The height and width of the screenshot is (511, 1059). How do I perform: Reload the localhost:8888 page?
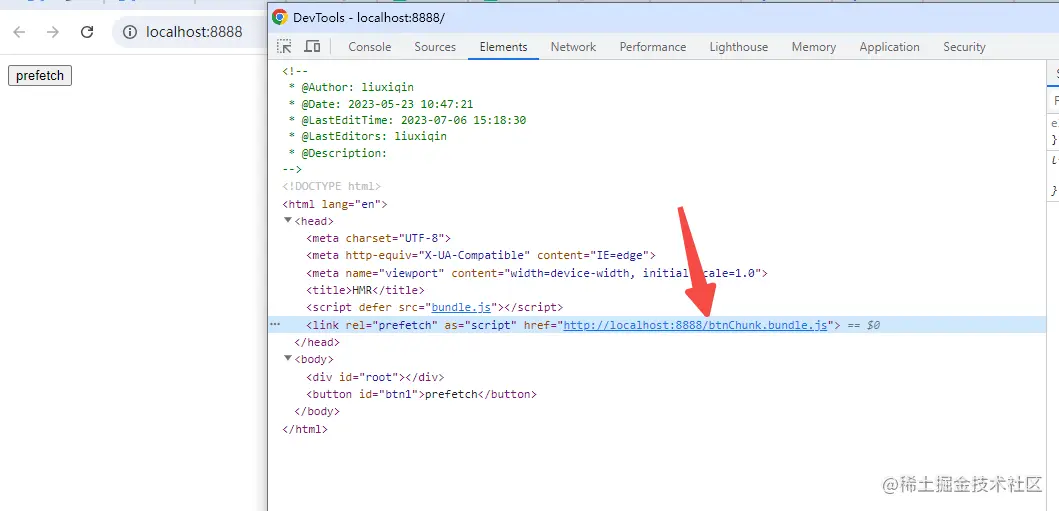pos(86,32)
